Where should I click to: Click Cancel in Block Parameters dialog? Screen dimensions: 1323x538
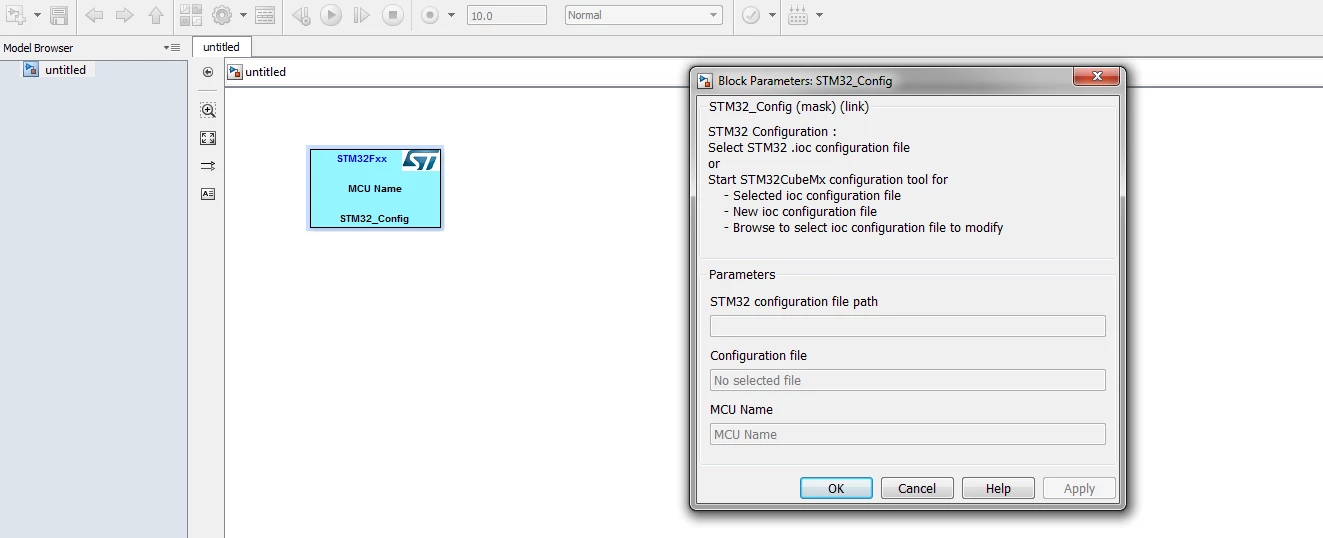tap(917, 488)
